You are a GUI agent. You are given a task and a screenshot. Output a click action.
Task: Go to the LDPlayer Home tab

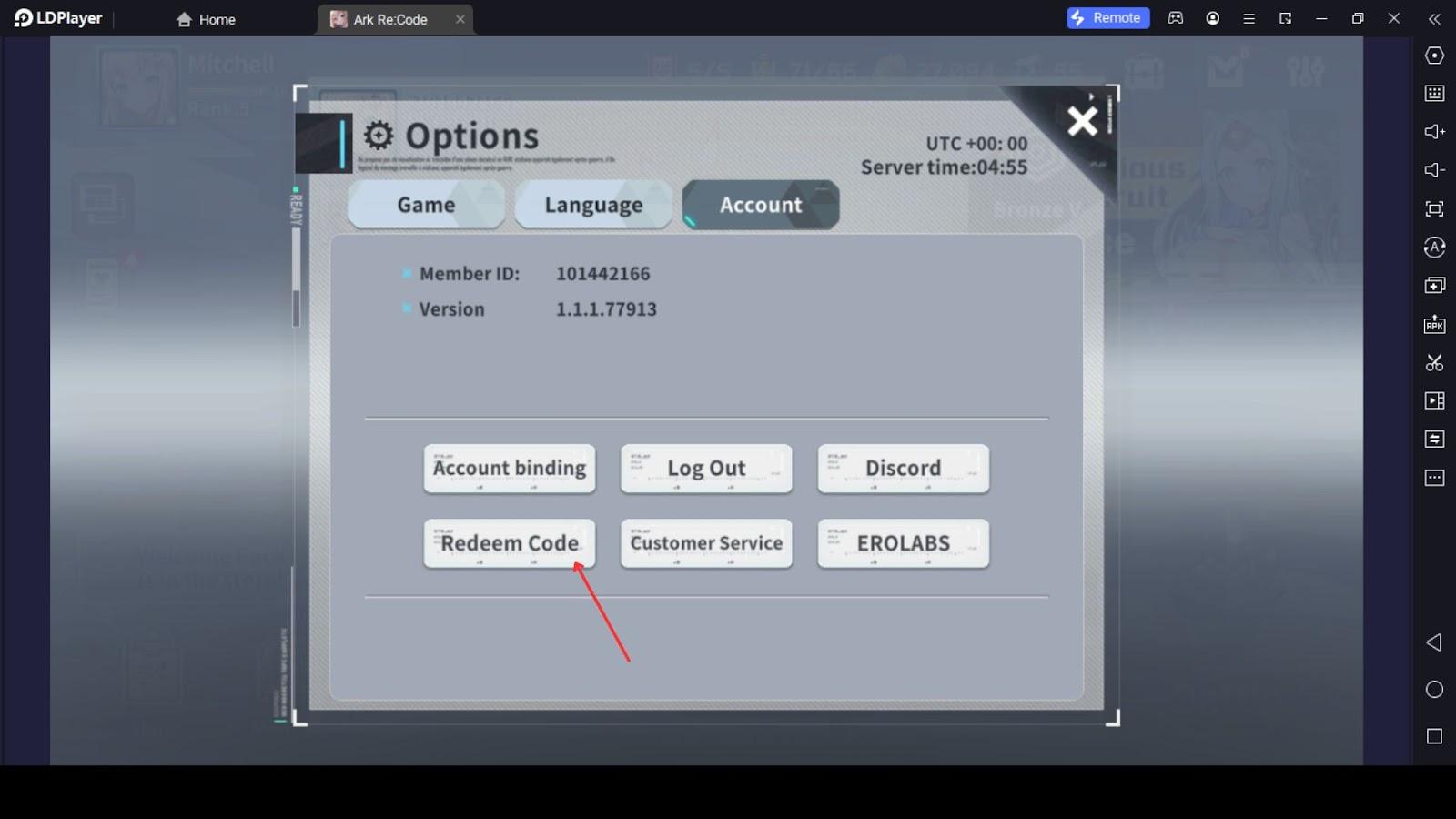pos(206,19)
